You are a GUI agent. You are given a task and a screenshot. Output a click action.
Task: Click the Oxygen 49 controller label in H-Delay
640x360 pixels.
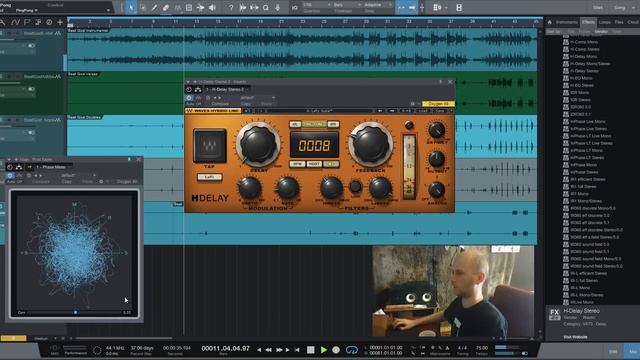[x=438, y=104]
